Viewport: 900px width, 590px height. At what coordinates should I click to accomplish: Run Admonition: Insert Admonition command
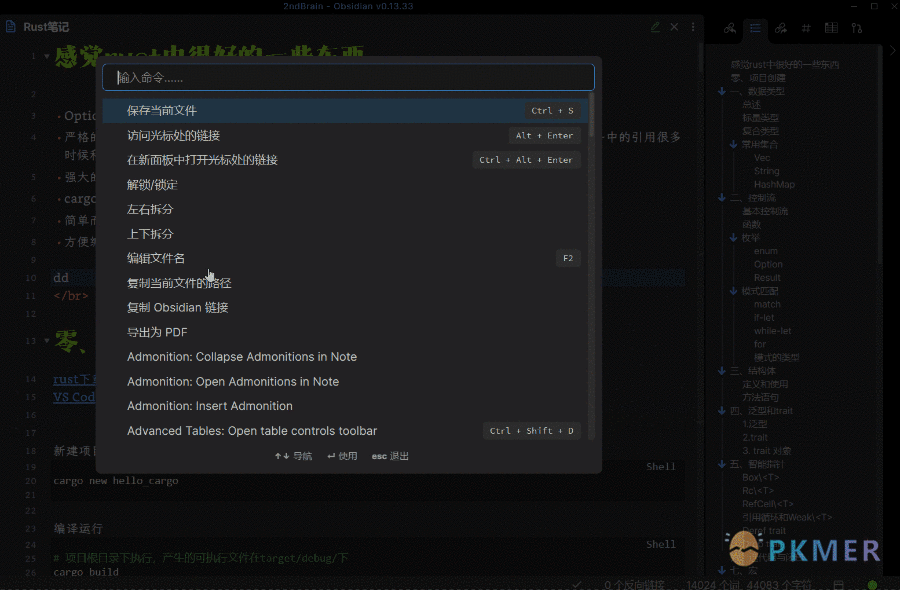[346, 406]
